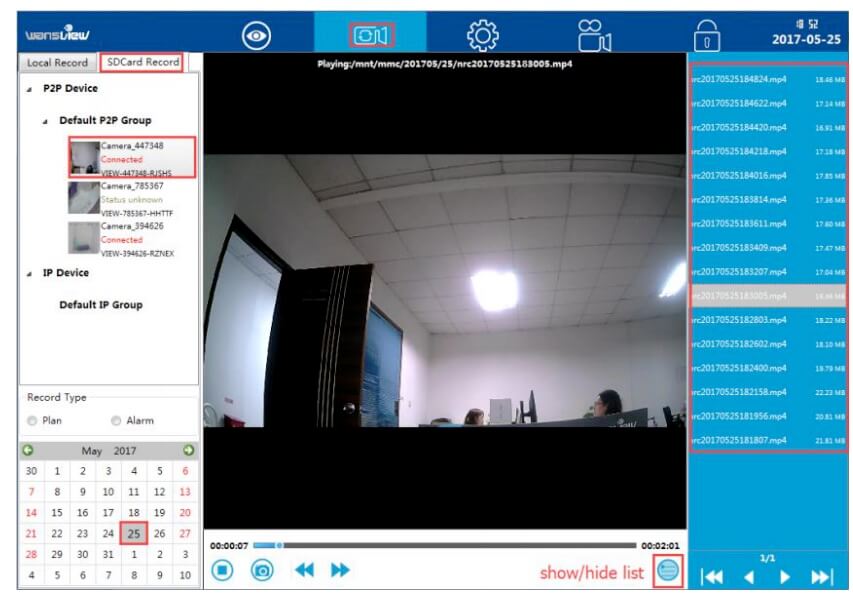Go to next month in calendar
The image size is (853, 601).
189,450
